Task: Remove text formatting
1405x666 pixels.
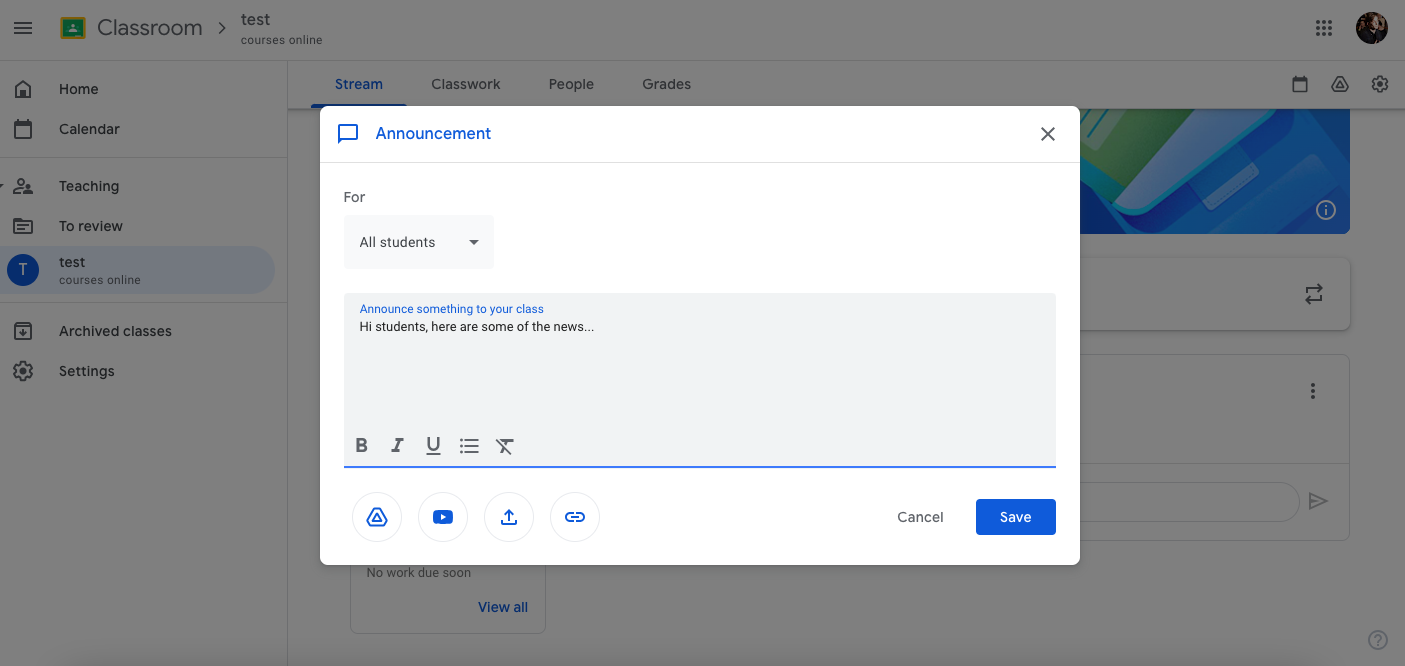Action: [505, 446]
